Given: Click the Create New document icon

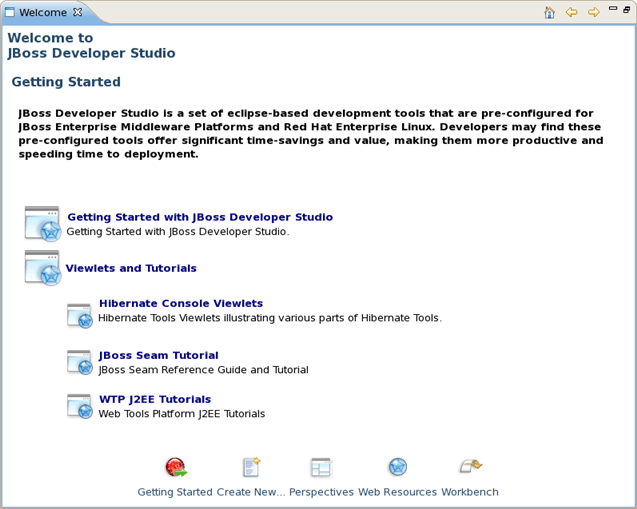Looking at the screenshot, I should click(x=251, y=467).
